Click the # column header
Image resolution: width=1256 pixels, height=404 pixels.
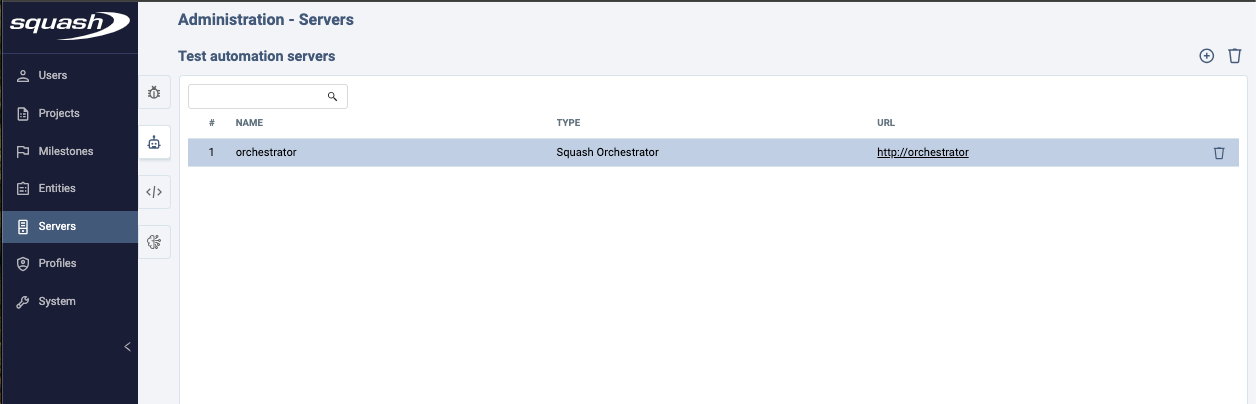(212, 123)
